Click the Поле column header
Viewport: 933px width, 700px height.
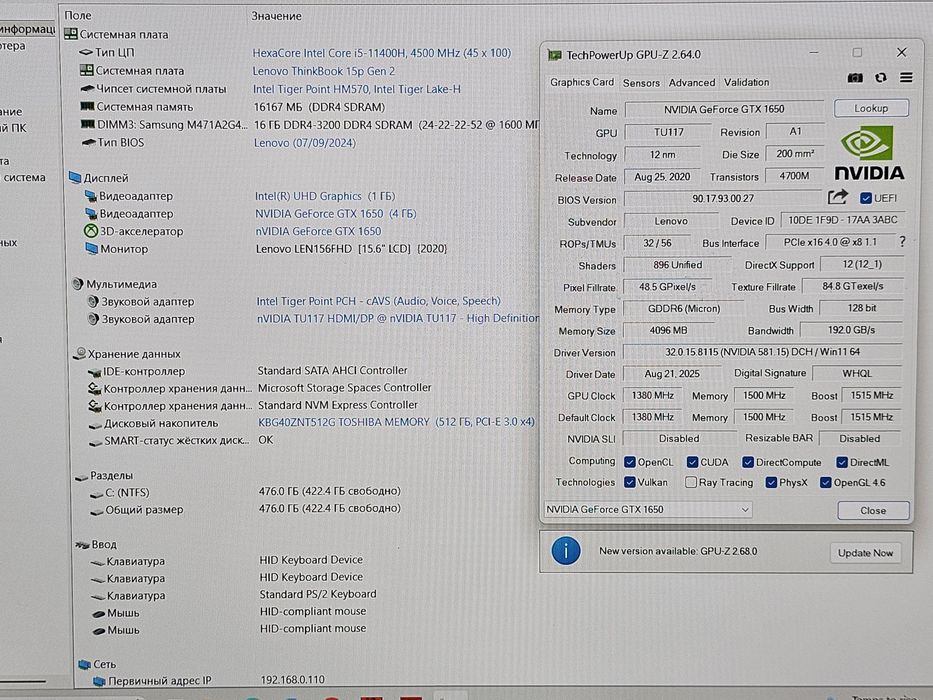78,15
